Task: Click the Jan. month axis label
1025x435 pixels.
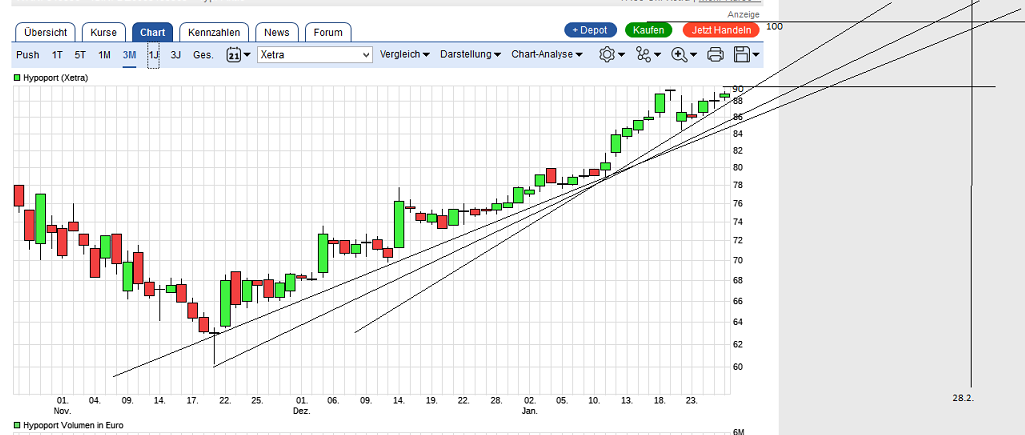Action: [529, 411]
